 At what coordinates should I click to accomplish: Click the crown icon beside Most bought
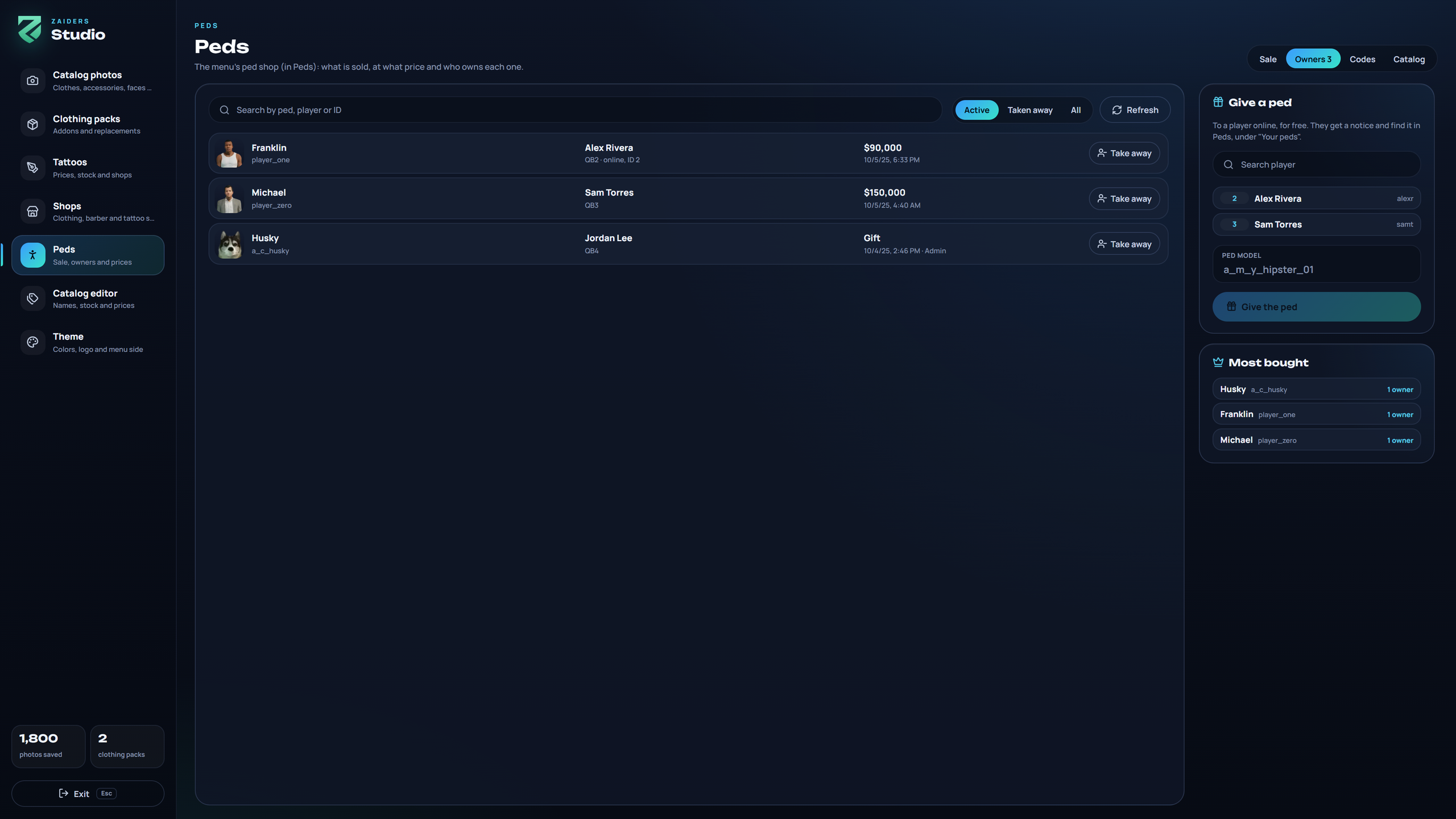pyautogui.click(x=1218, y=362)
